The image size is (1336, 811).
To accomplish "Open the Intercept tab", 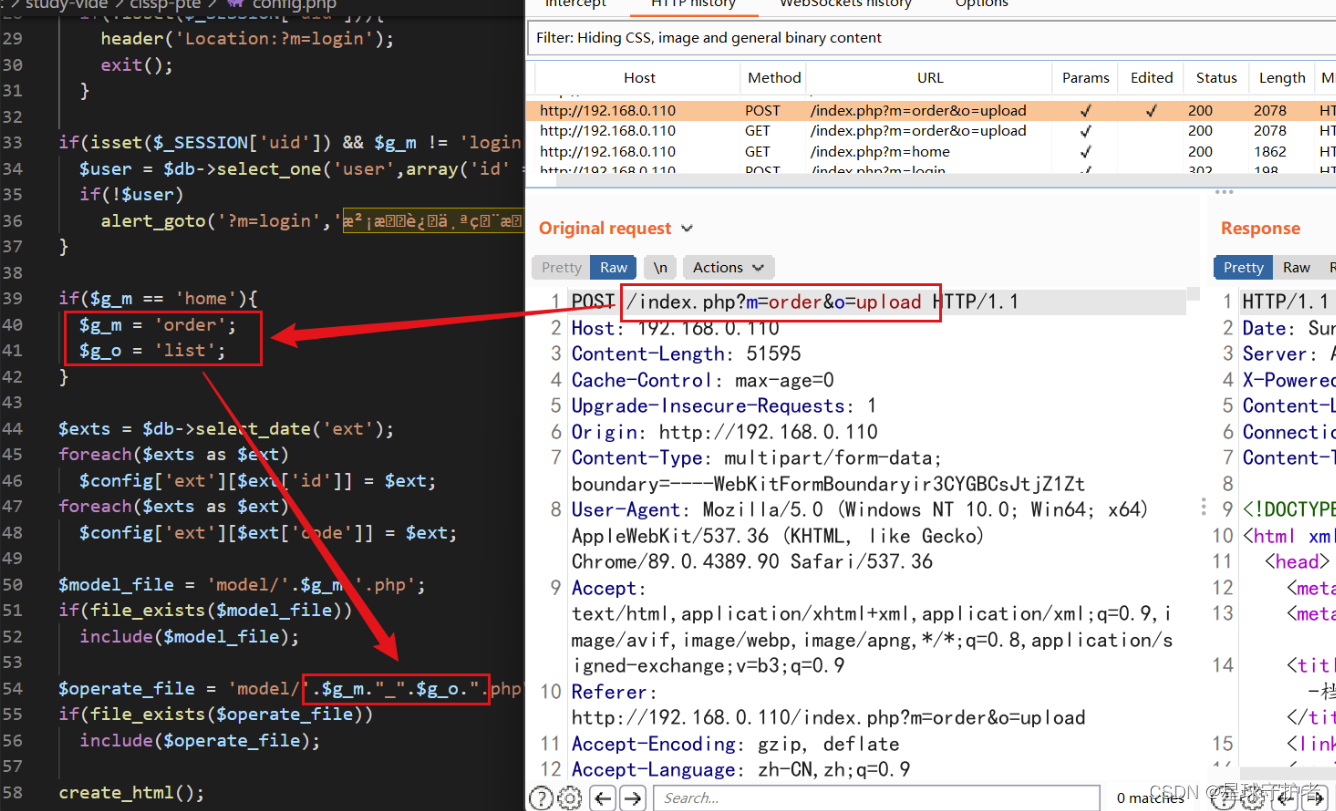I will [x=575, y=4].
